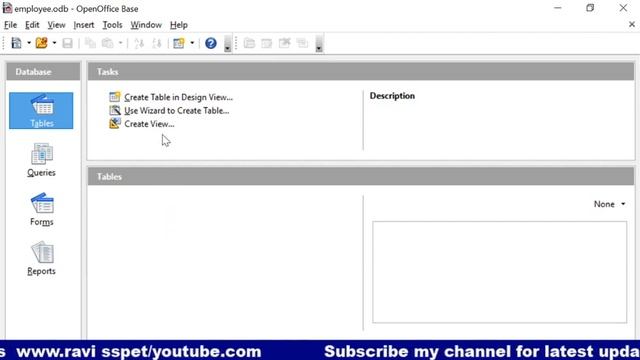Click the Tasks section header
The width and height of the screenshot is (640, 360).
pos(361,72)
